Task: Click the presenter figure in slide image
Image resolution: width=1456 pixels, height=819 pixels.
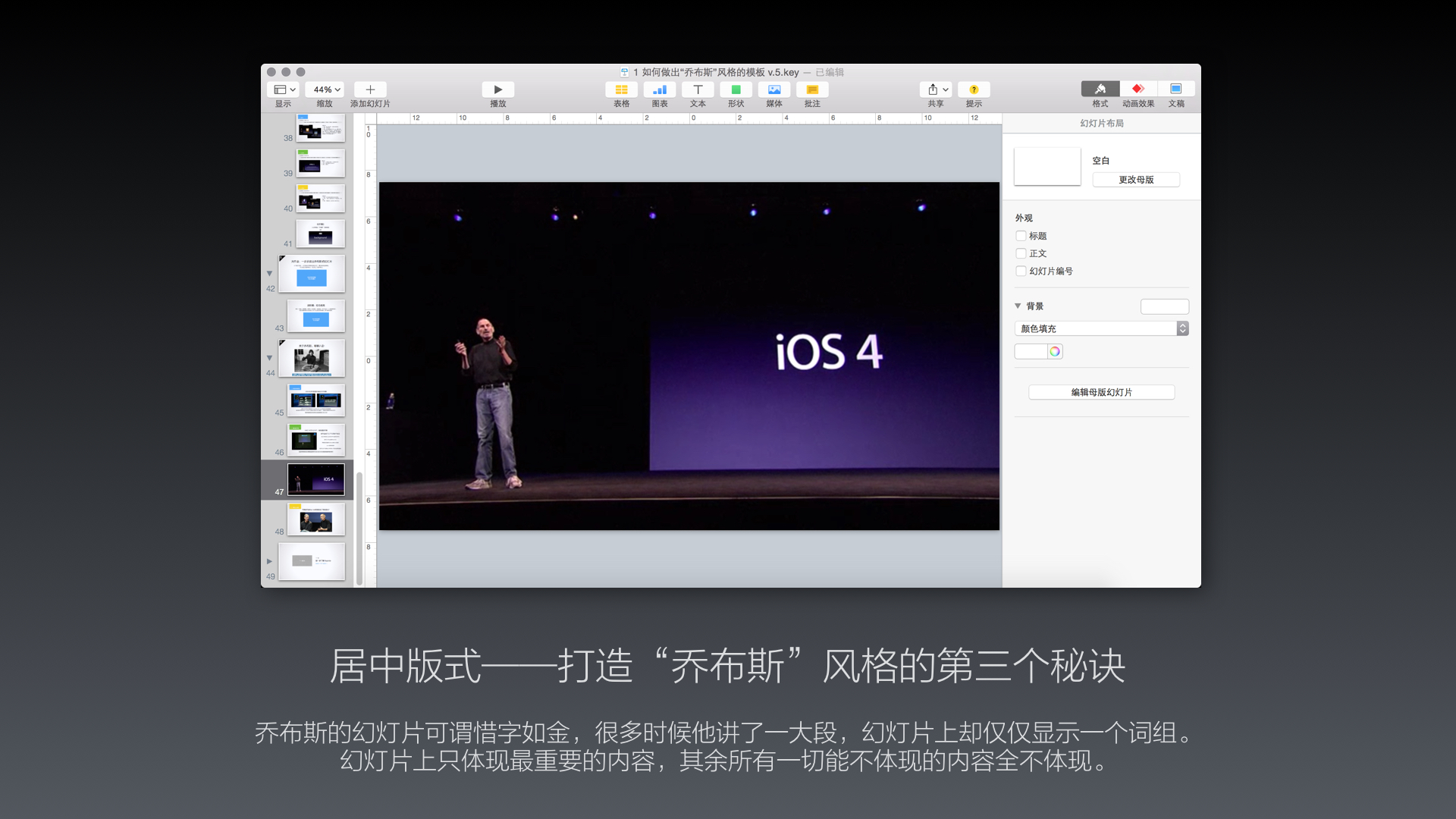Action: [x=490, y=403]
